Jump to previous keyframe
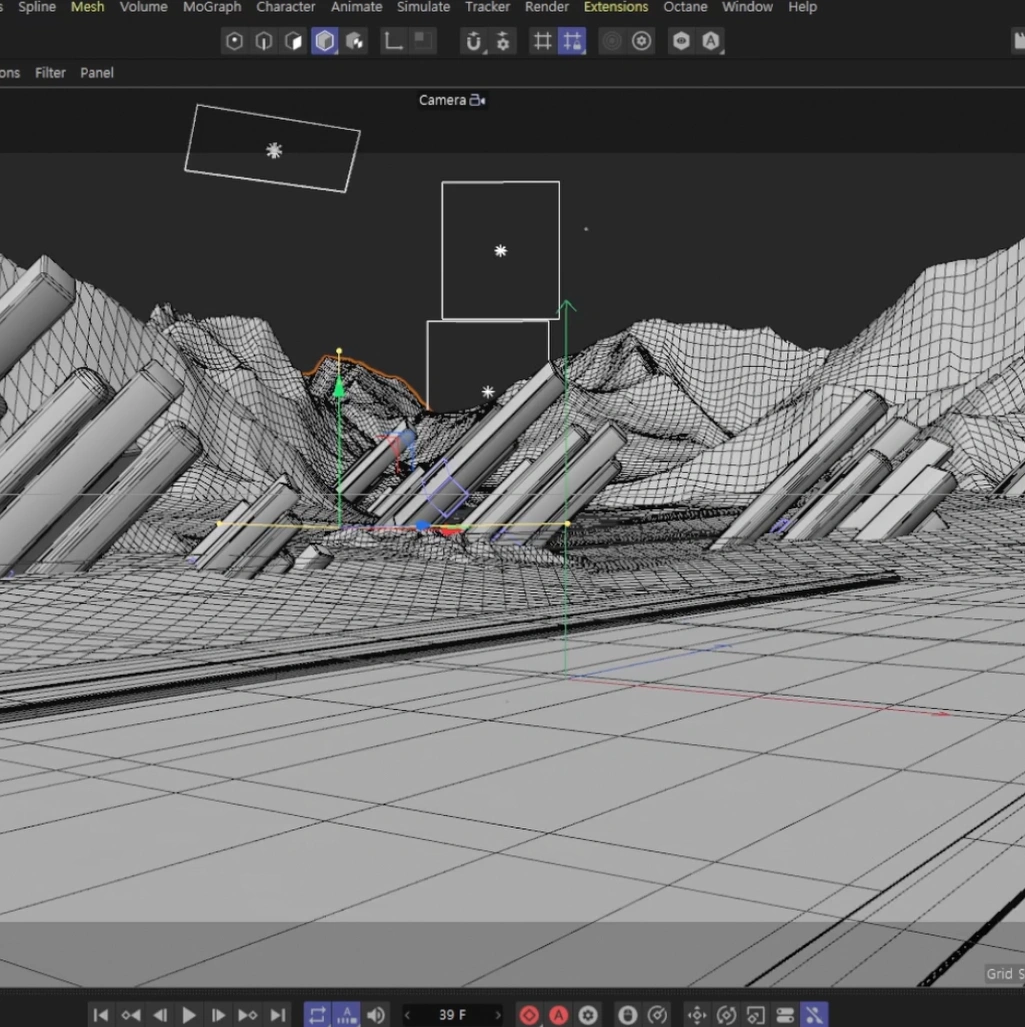The width and height of the screenshot is (1025, 1027). point(130,1015)
